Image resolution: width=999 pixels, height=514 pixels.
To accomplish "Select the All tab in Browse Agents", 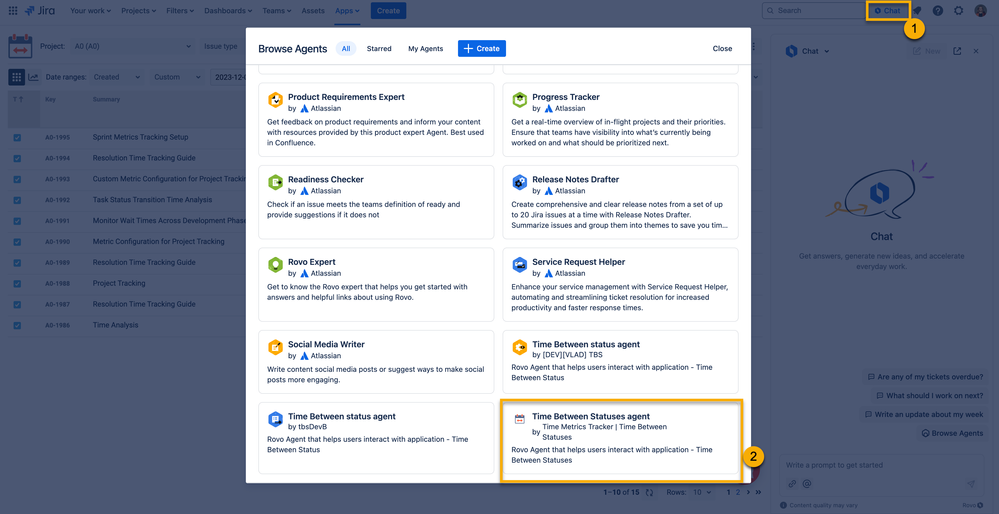I will (x=346, y=48).
